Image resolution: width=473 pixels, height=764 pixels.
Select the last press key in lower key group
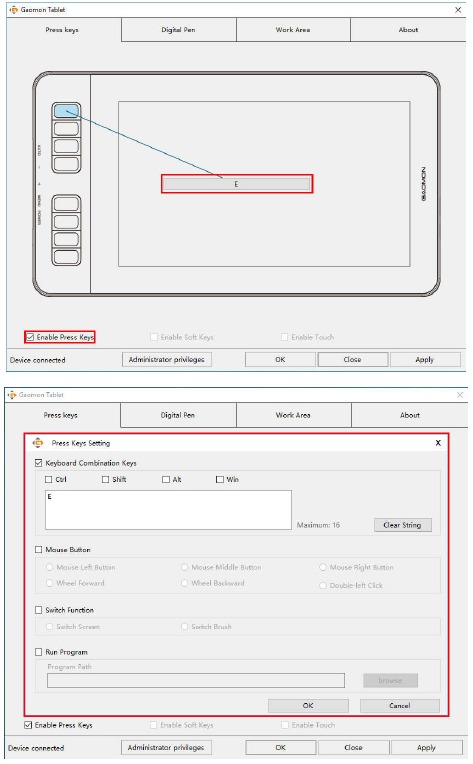click(66, 257)
